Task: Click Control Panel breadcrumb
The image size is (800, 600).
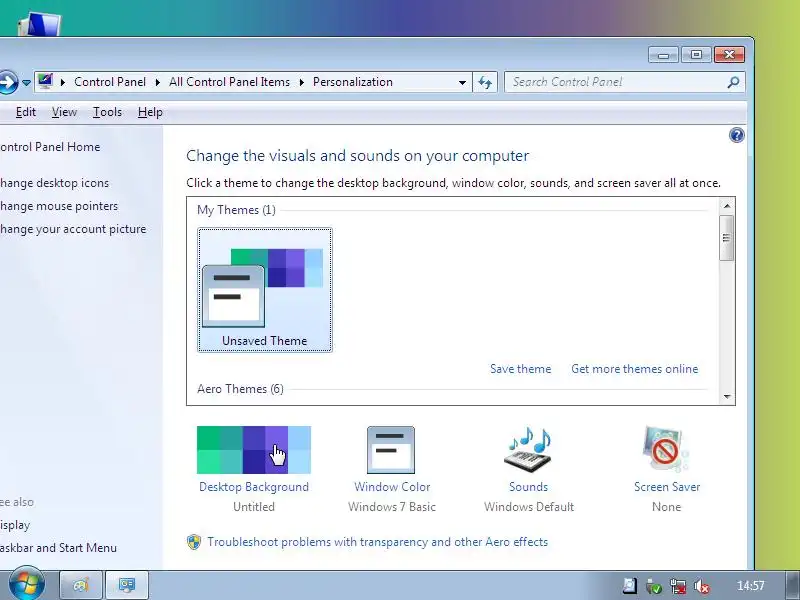Action: (x=110, y=82)
